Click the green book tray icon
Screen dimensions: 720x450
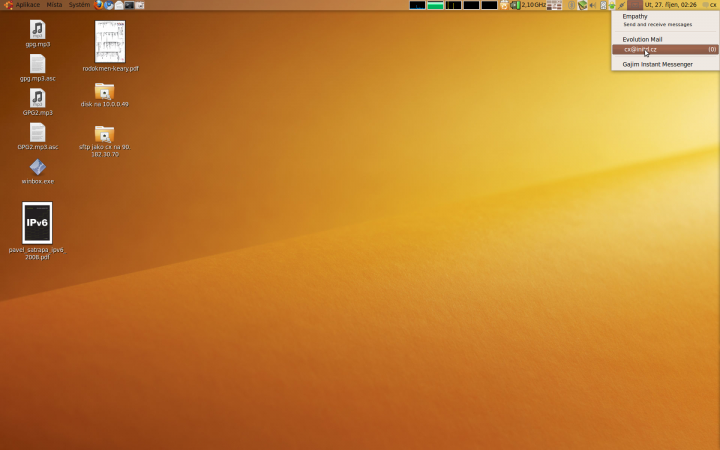[582, 5]
